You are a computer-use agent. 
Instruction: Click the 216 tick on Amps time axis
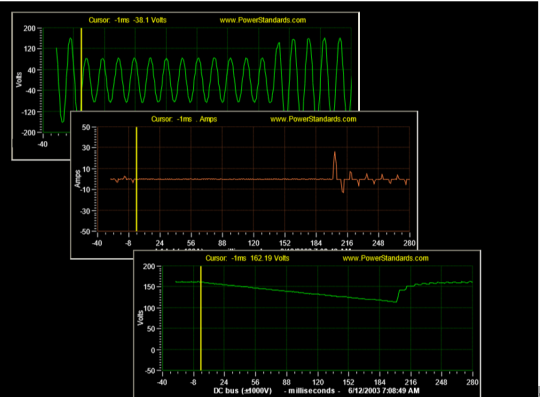point(347,243)
